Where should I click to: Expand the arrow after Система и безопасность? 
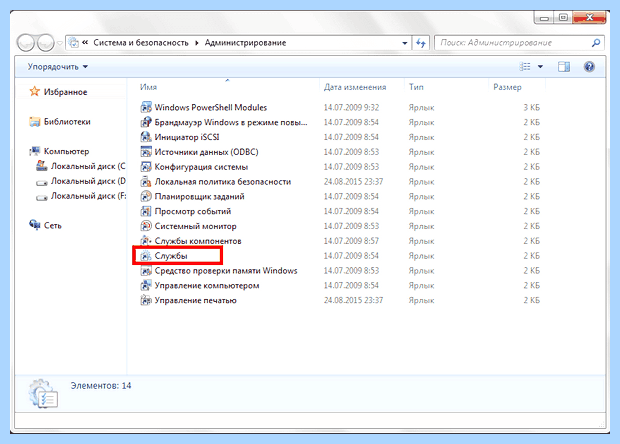(x=197, y=43)
